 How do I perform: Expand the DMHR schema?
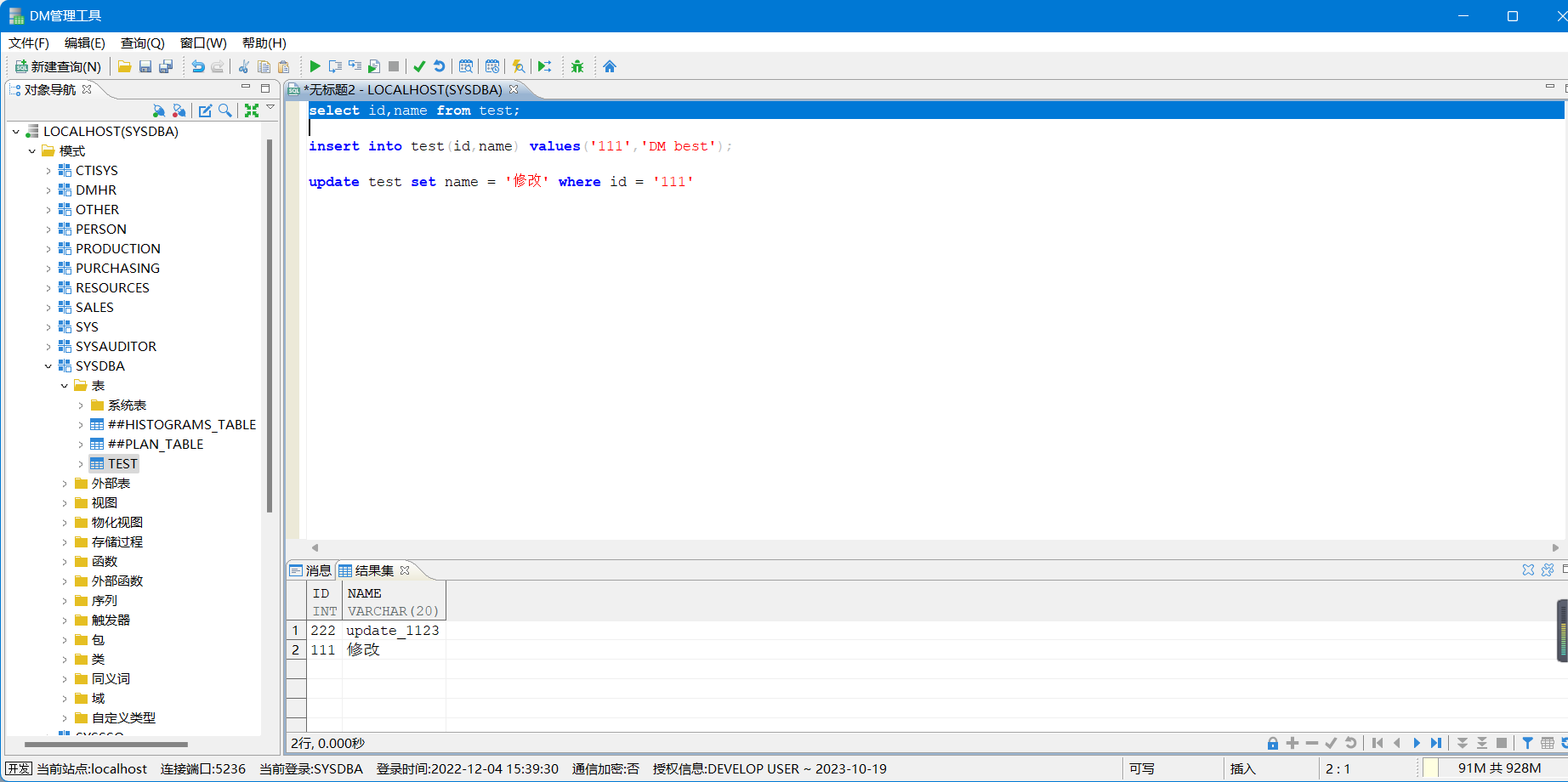(48, 190)
